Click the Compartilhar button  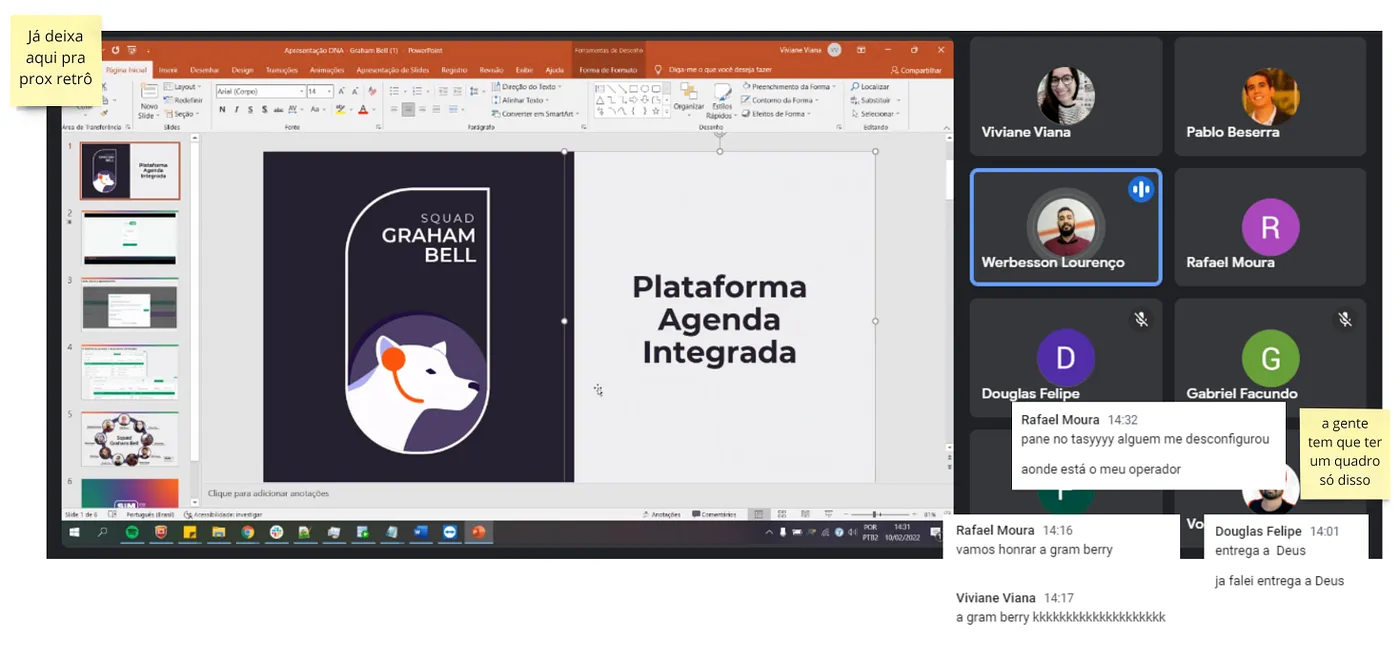[916, 71]
